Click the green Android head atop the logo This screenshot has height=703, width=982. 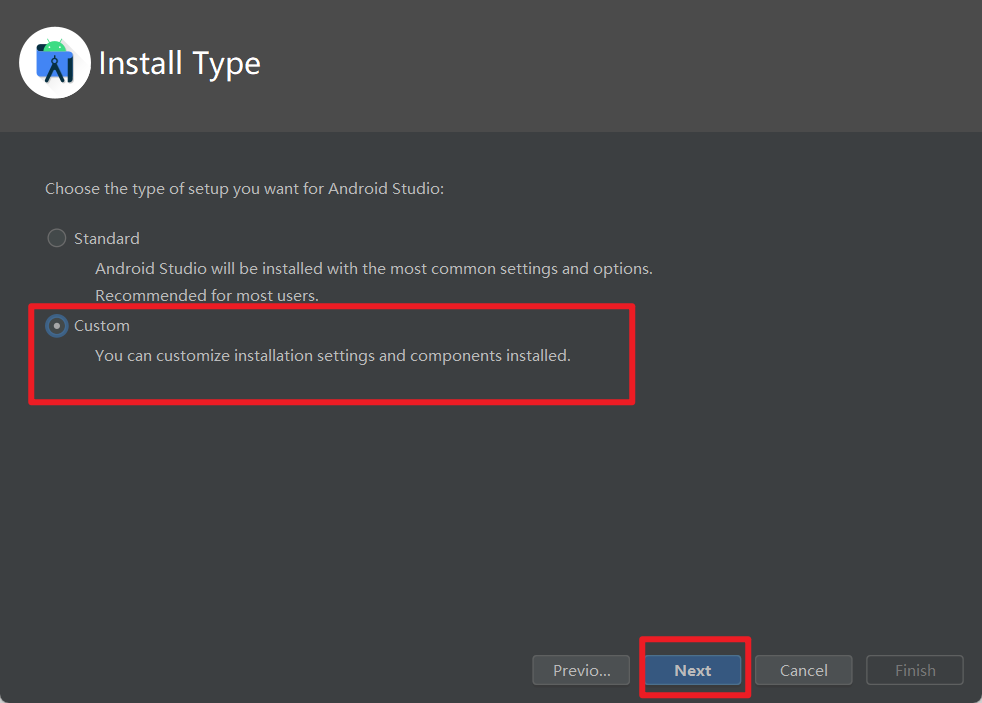(55, 45)
